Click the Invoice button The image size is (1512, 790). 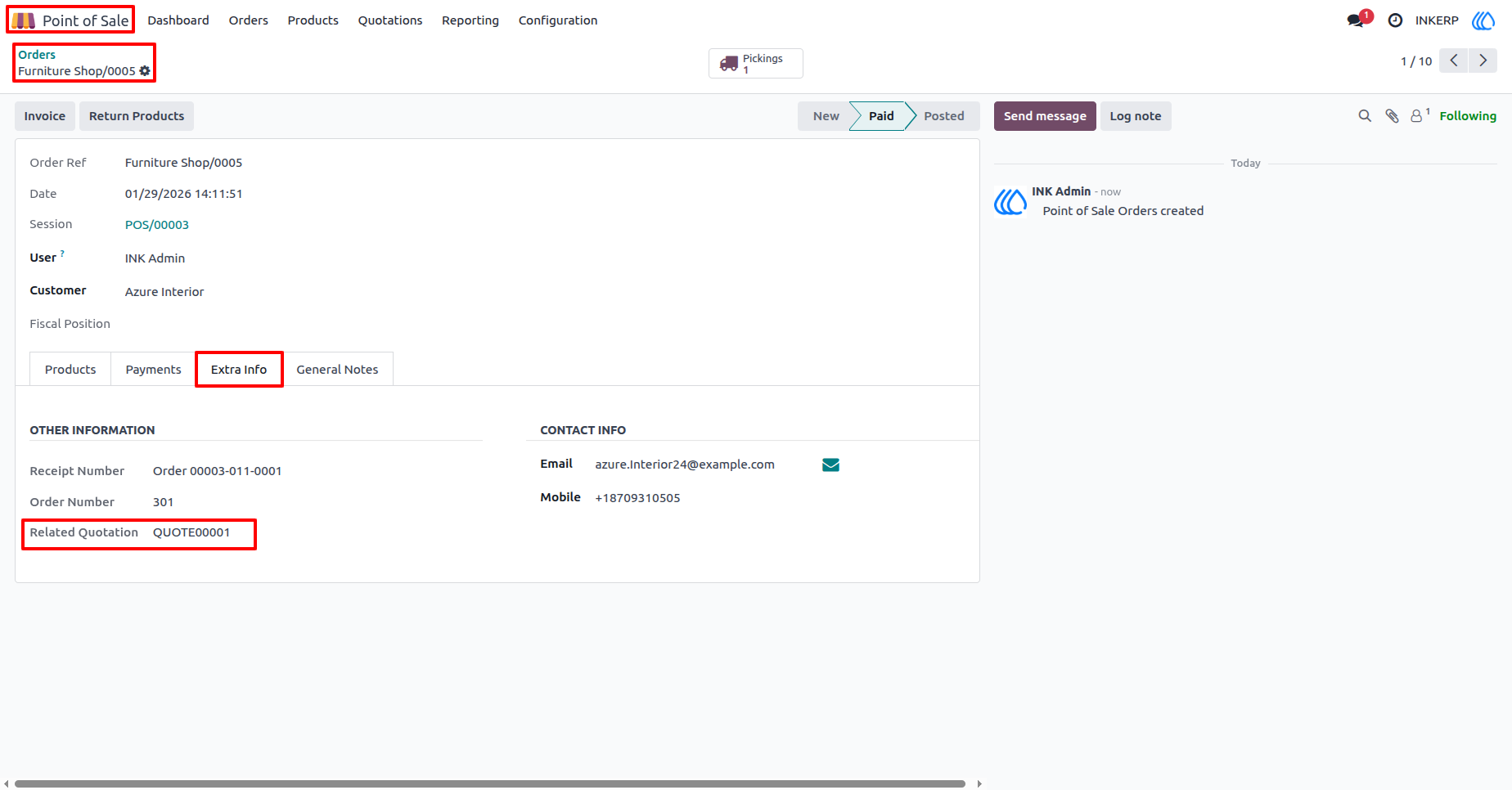45,116
